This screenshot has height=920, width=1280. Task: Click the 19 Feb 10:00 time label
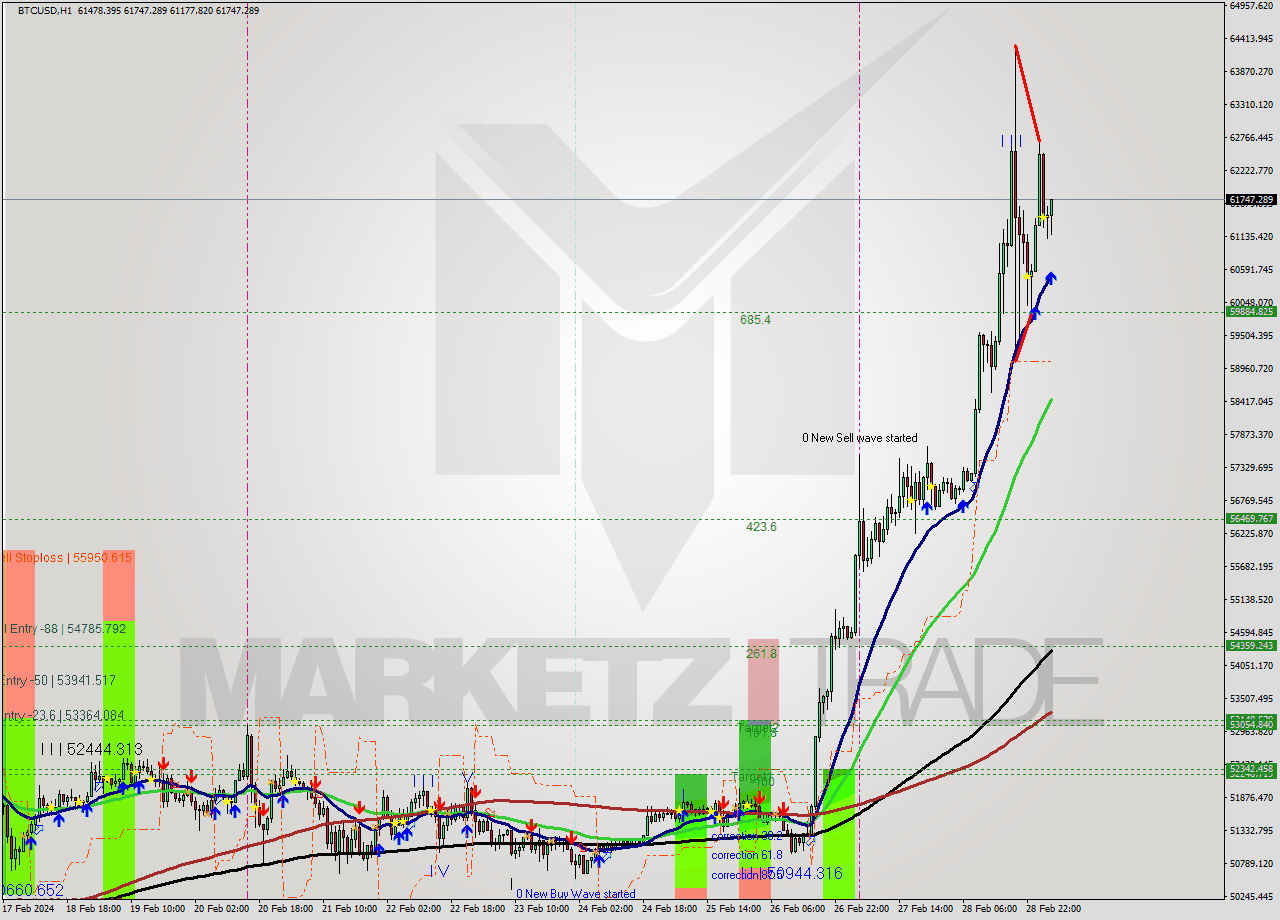(x=157, y=909)
